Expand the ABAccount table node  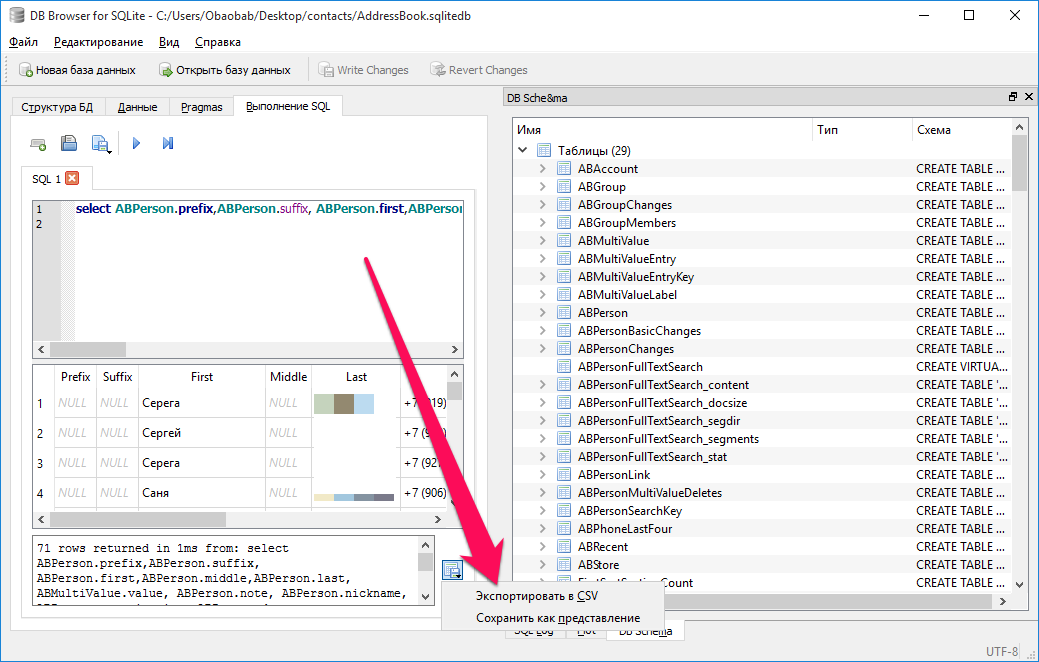pyautogui.click(x=543, y=169)
